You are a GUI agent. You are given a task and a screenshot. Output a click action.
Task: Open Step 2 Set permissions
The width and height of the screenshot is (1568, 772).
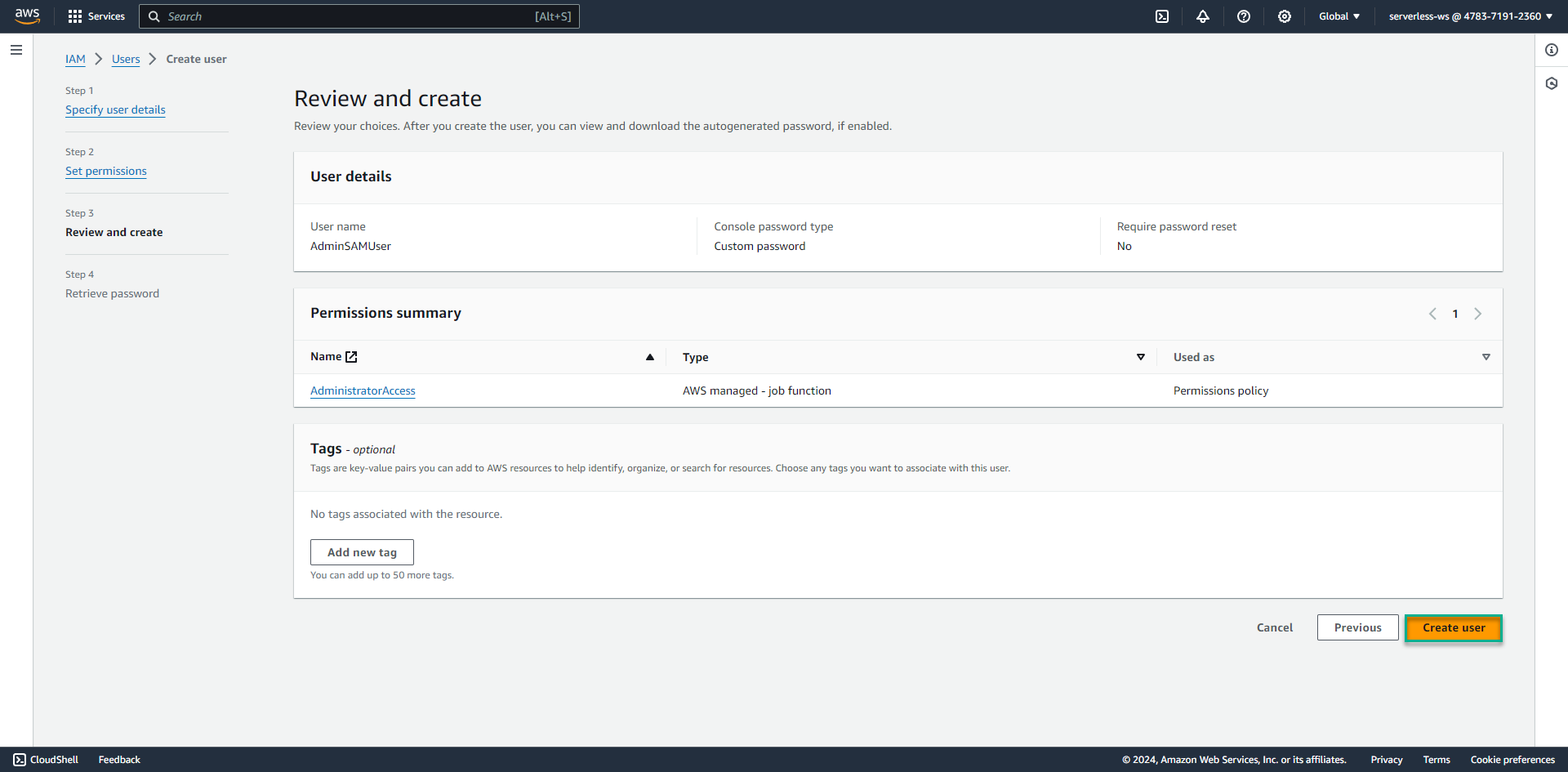tap(106, 171)
